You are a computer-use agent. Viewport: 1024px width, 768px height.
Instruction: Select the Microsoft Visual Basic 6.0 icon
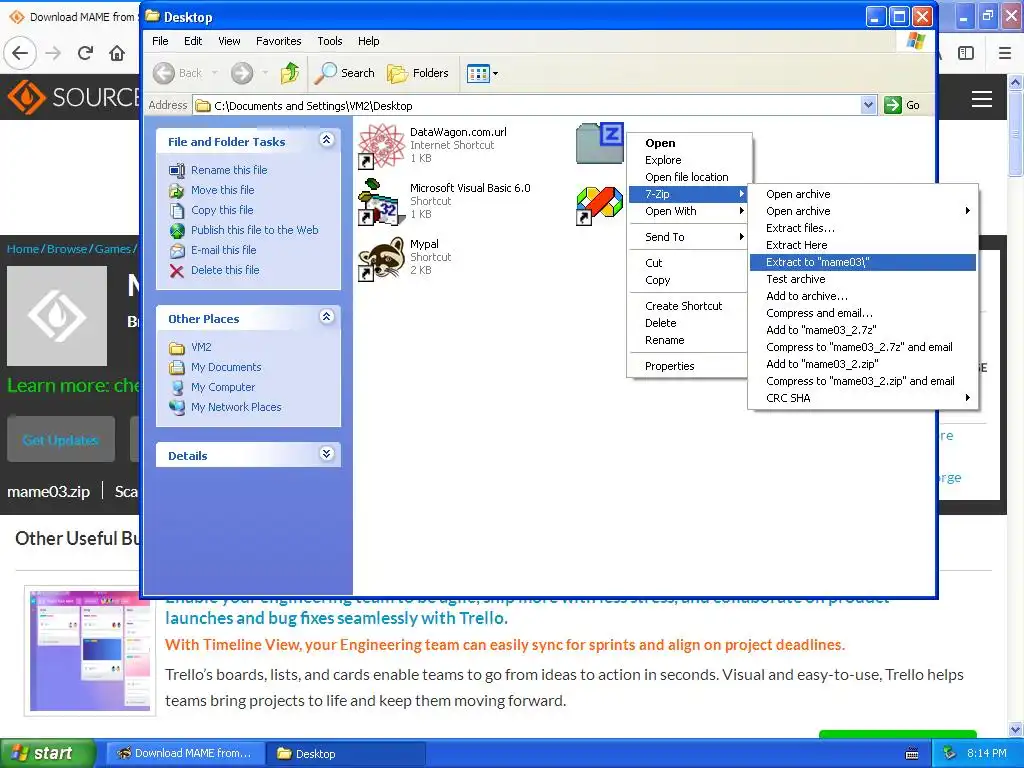pyautogui.click(x=381, y=202)
